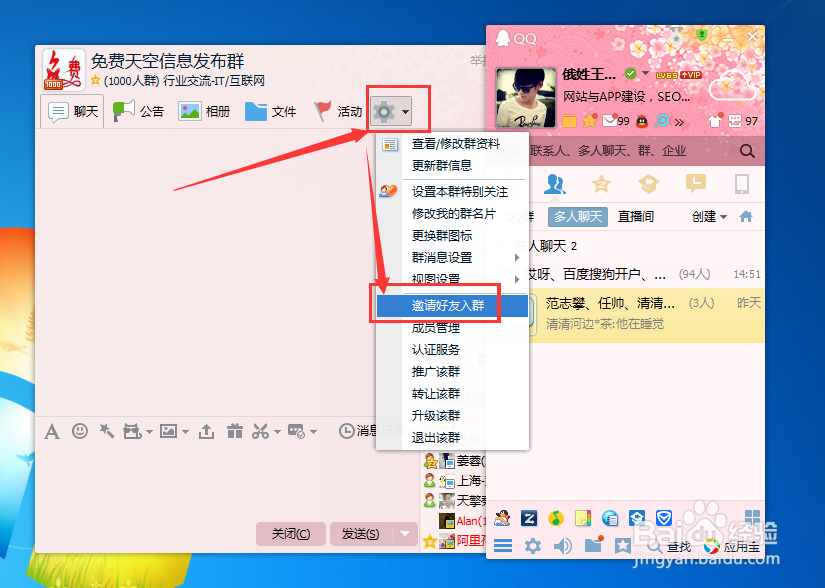This screenshot has width=825, height=588.
Task: Open the emoji smiley picker
Action: [80, 431]
